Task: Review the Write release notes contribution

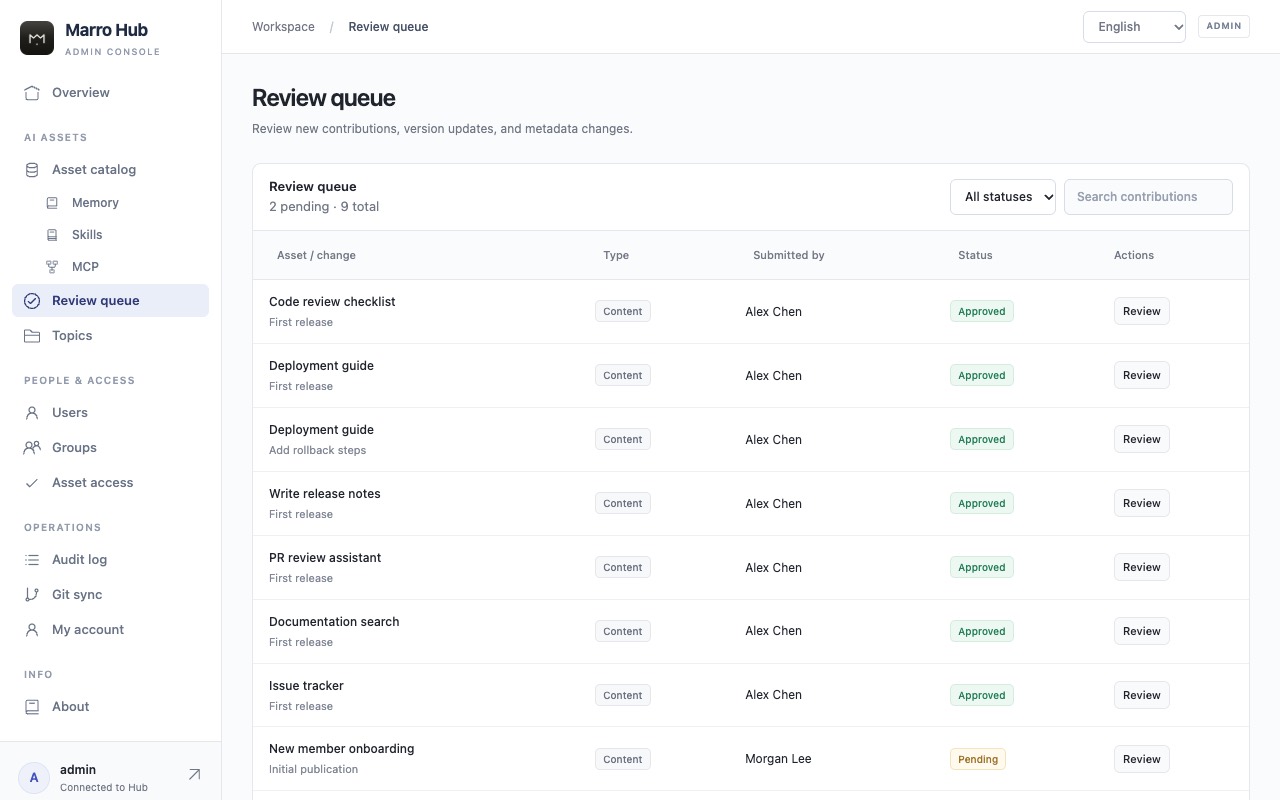Action: tap(1141, 503)
